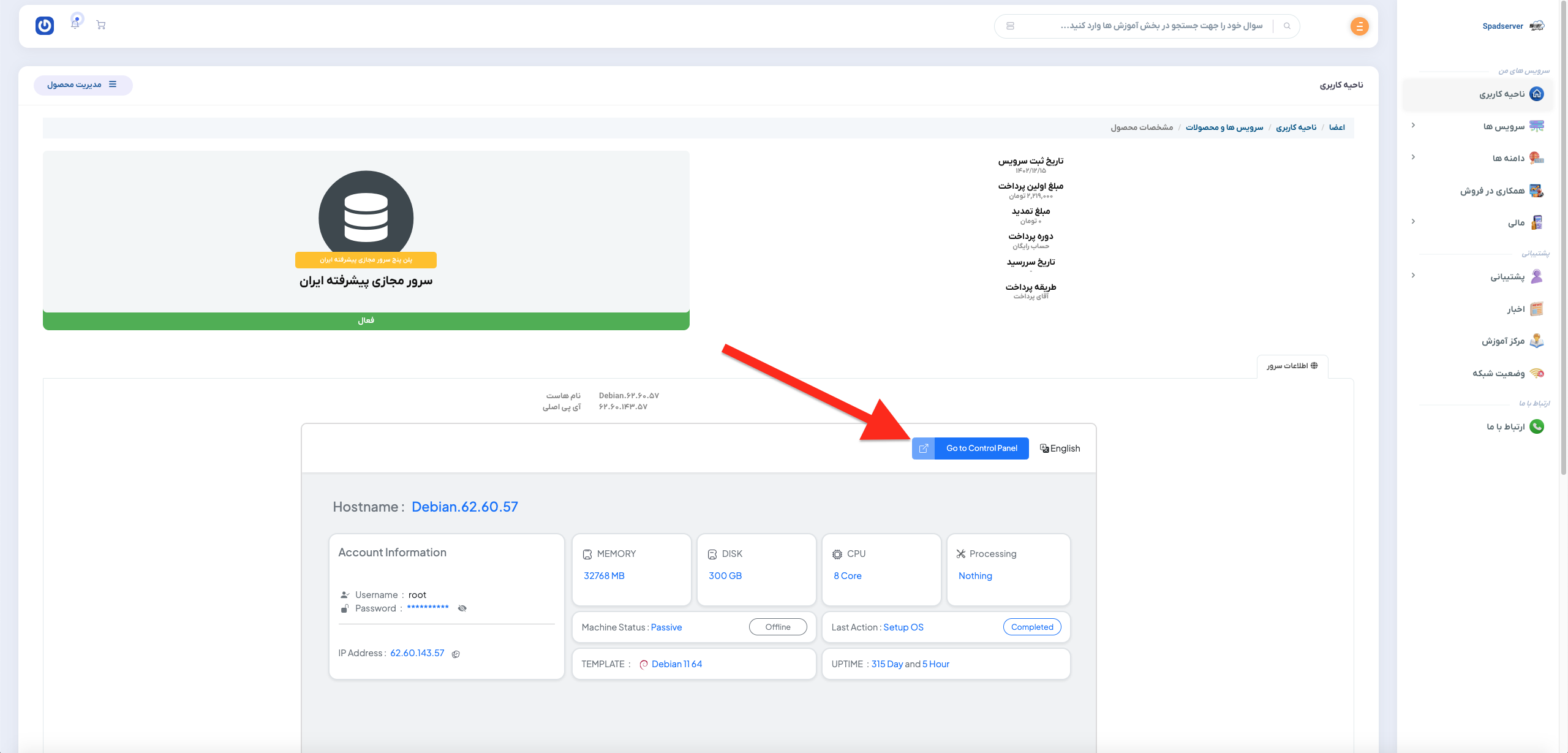1568x753 pixels.
Task: Open ناحیه کاربری in the sidebar
Action: pos(1477,94)
